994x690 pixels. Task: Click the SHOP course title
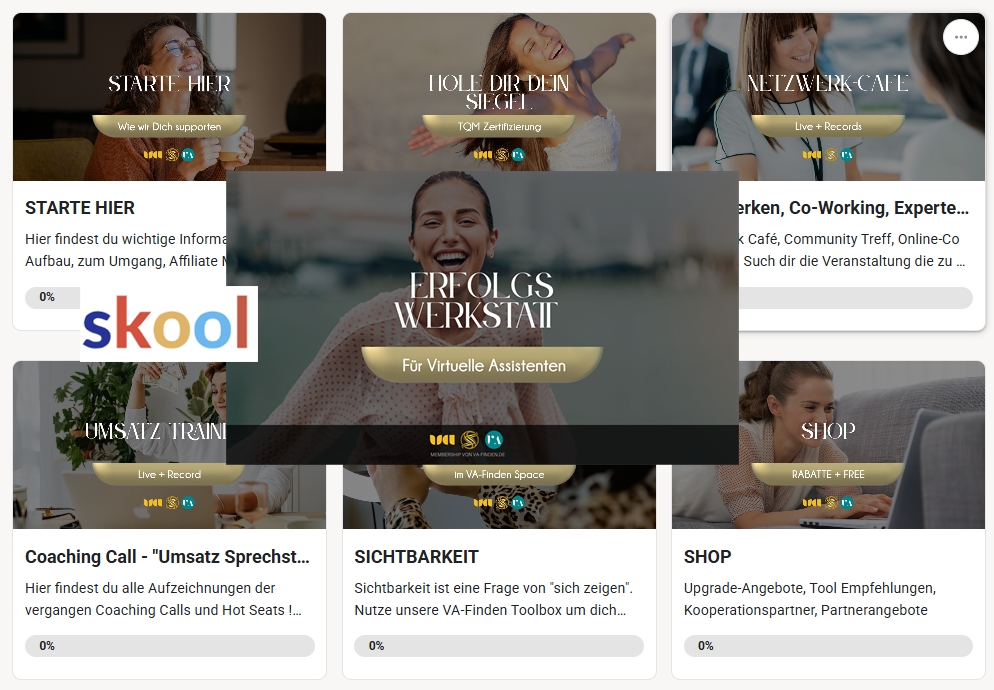(707, 557)
